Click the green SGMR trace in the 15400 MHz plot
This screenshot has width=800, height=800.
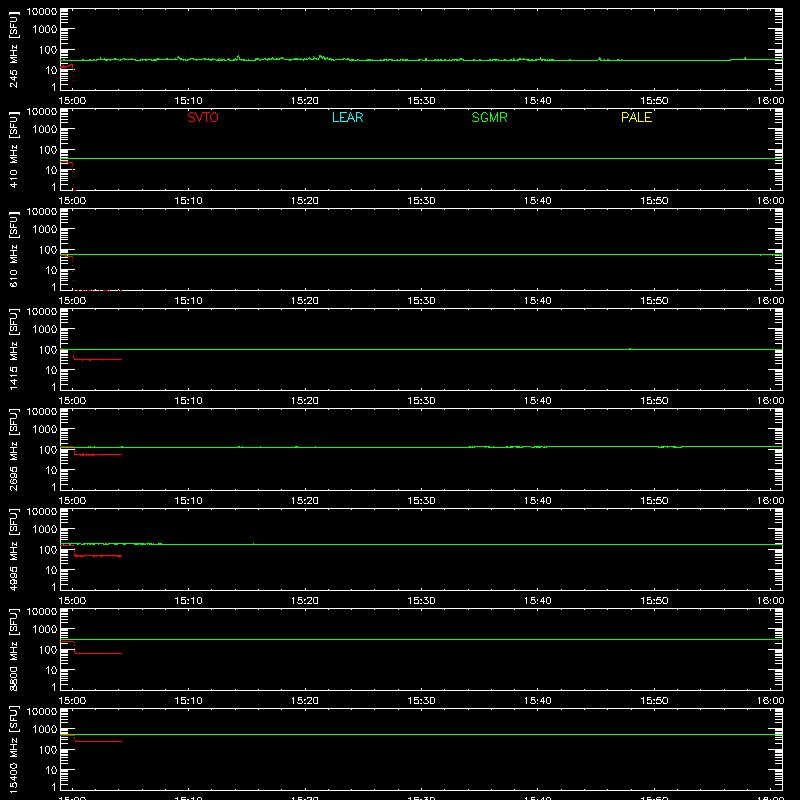click(x=421, y=735)
